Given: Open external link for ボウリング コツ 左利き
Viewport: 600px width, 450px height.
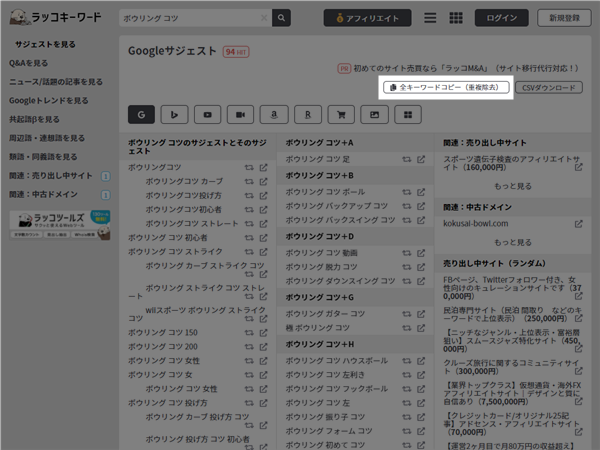Looking at the screenshot, I should coord(421,375).
